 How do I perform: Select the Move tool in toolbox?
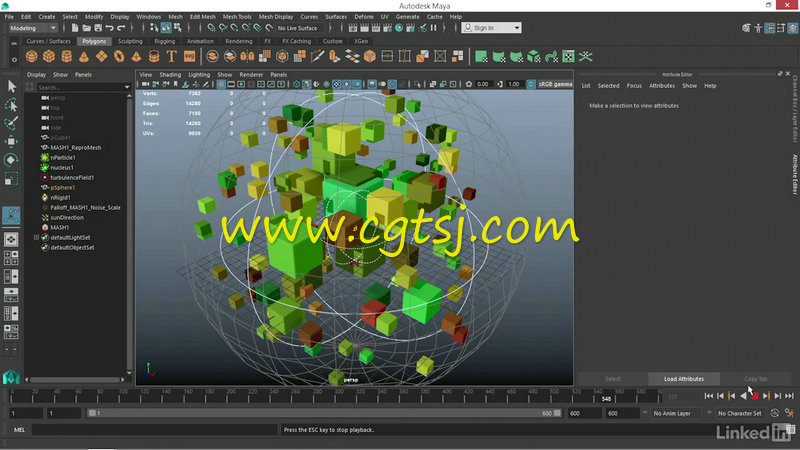click(11, 141)
